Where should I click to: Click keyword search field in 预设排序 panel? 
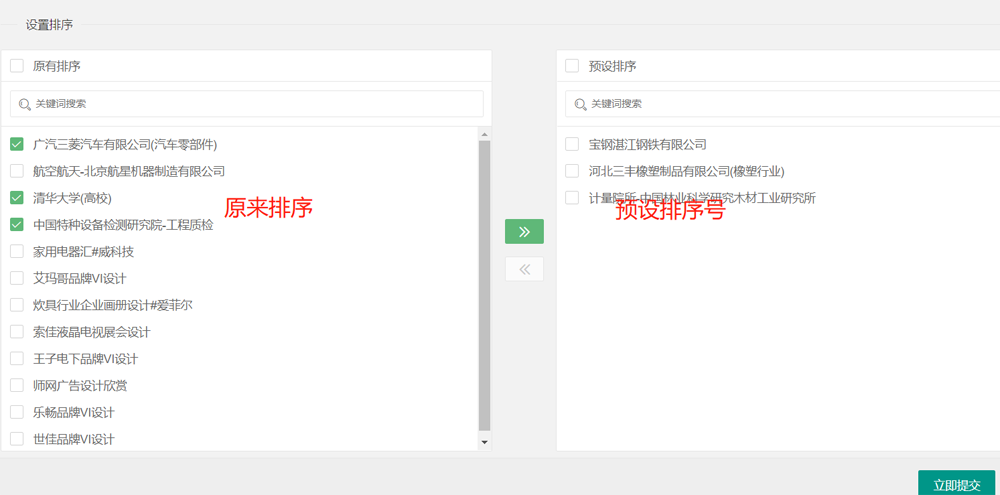point(783,104)
